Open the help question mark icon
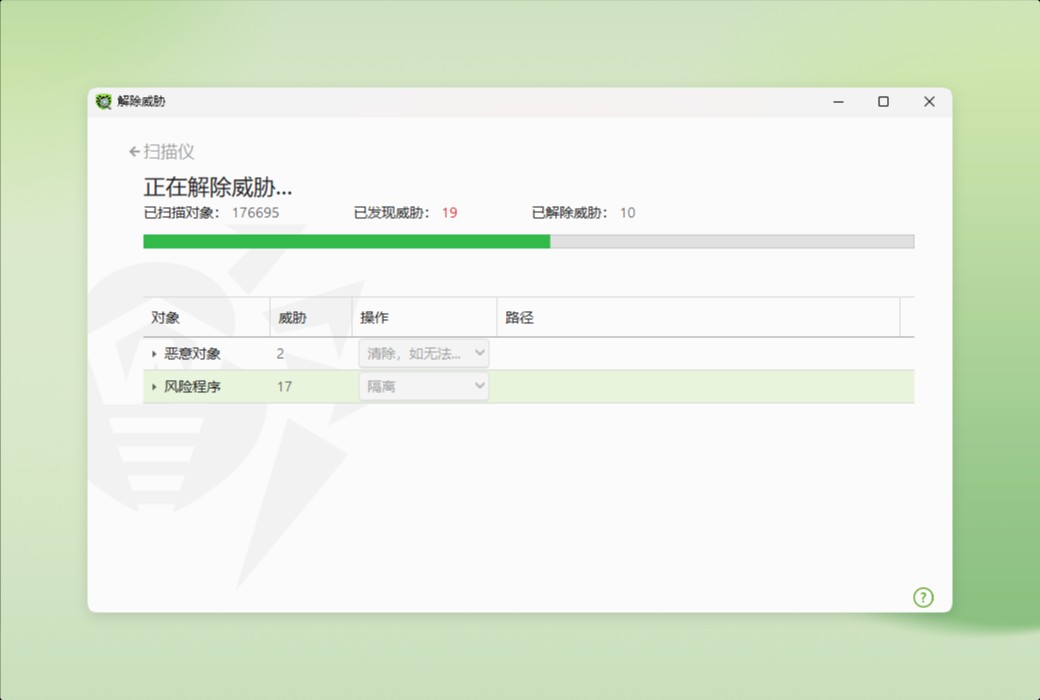Image resolution: width=1040 pixels, height=700 pixels. [923, 597]
